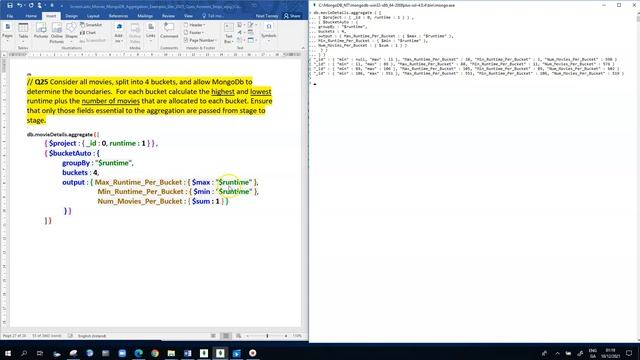Open the Windows Start menu
The image size is (640, 360).
(x=8, y=353)
